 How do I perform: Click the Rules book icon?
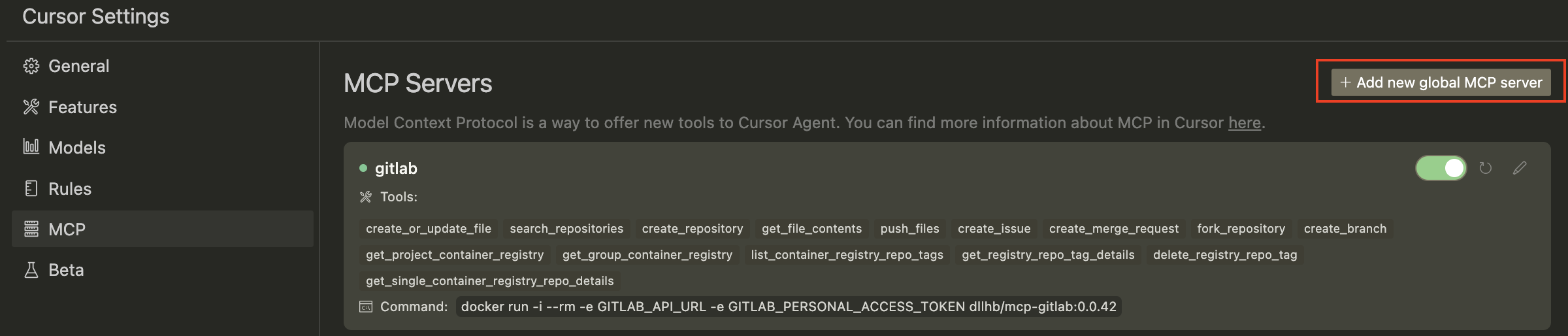coord(31,189)
